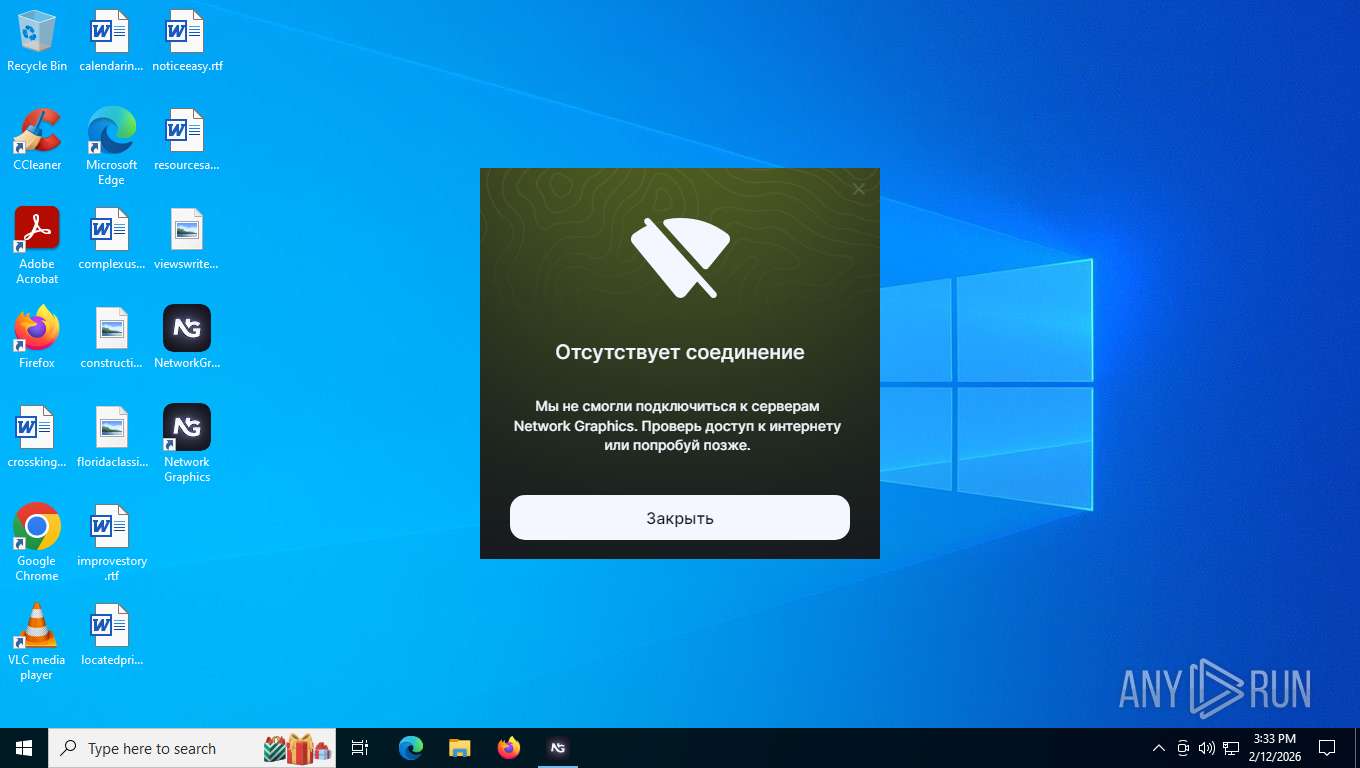
Task: Open File Explorer from the taskbar
Action: 459,748
